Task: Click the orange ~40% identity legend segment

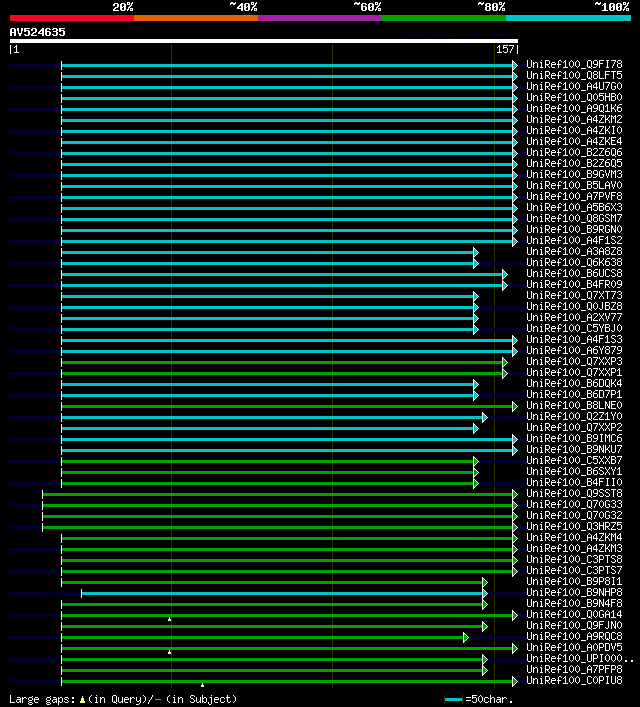Action: coord(196,18)
